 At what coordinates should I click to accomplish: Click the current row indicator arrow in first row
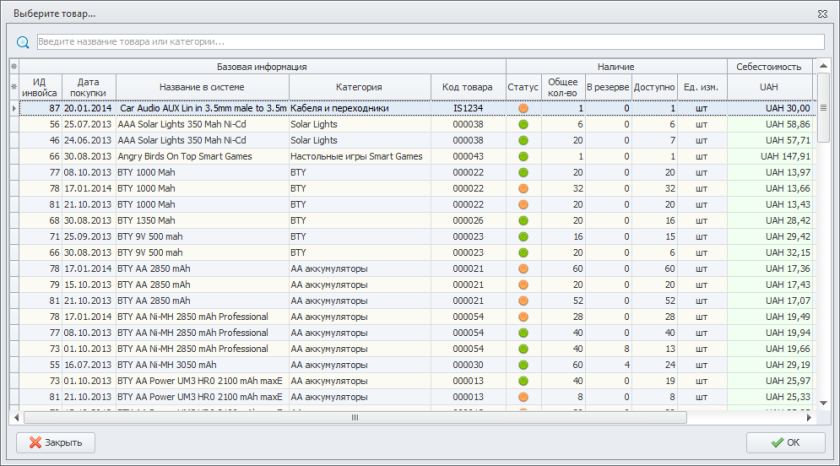coord(14,108)
